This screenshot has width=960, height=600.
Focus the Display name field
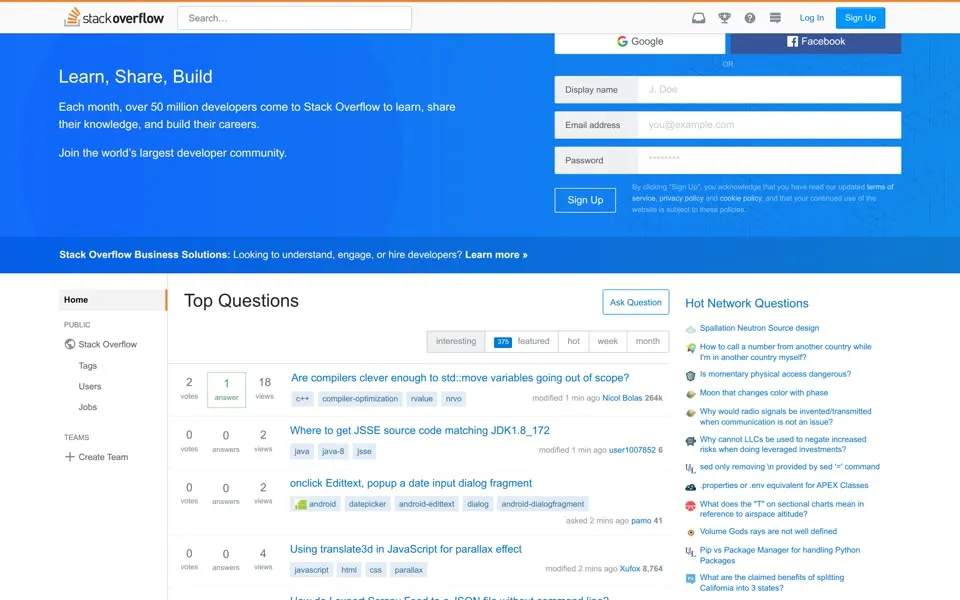click(x=769, y=89)
